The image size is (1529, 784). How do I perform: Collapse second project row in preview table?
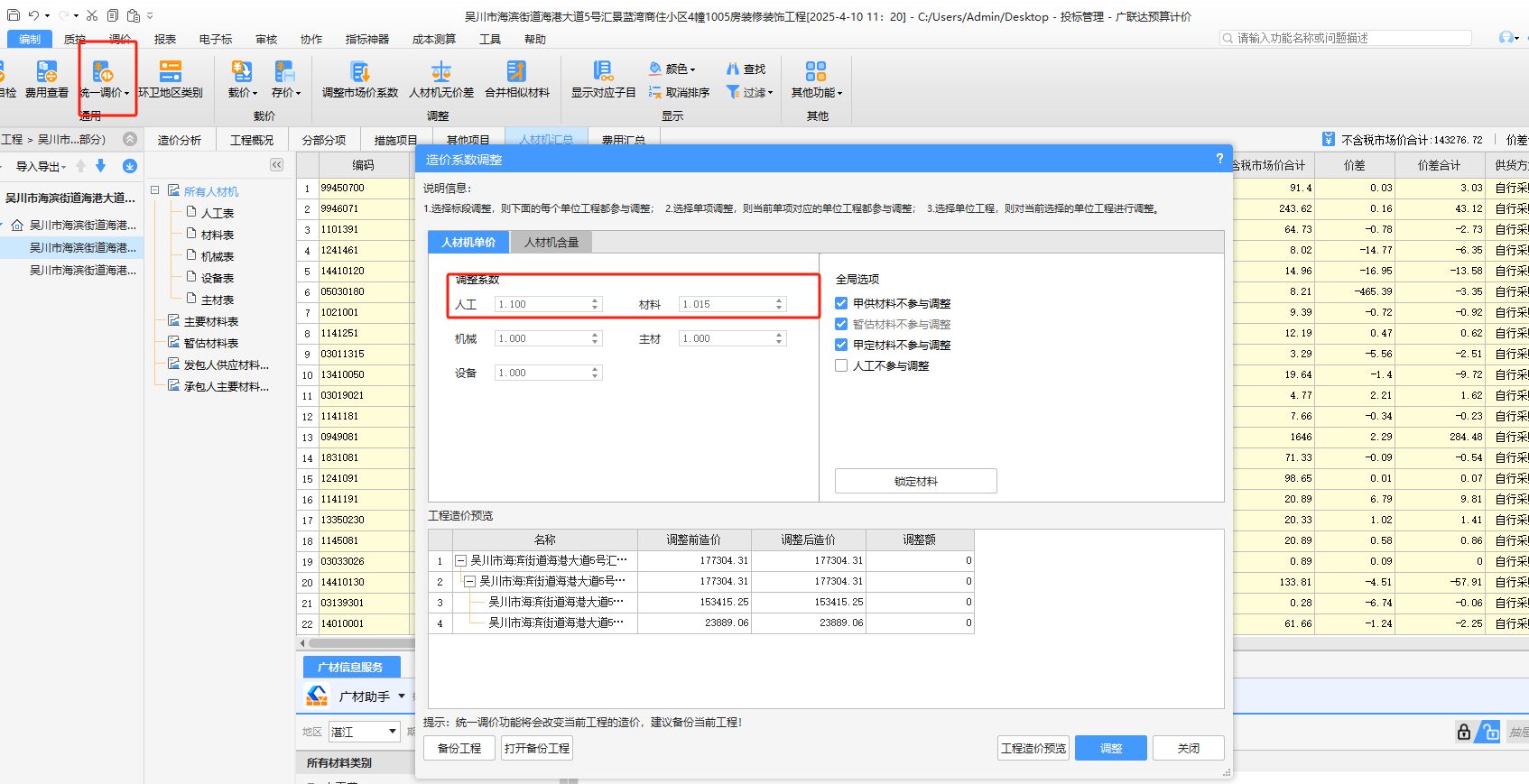[469, 581]
